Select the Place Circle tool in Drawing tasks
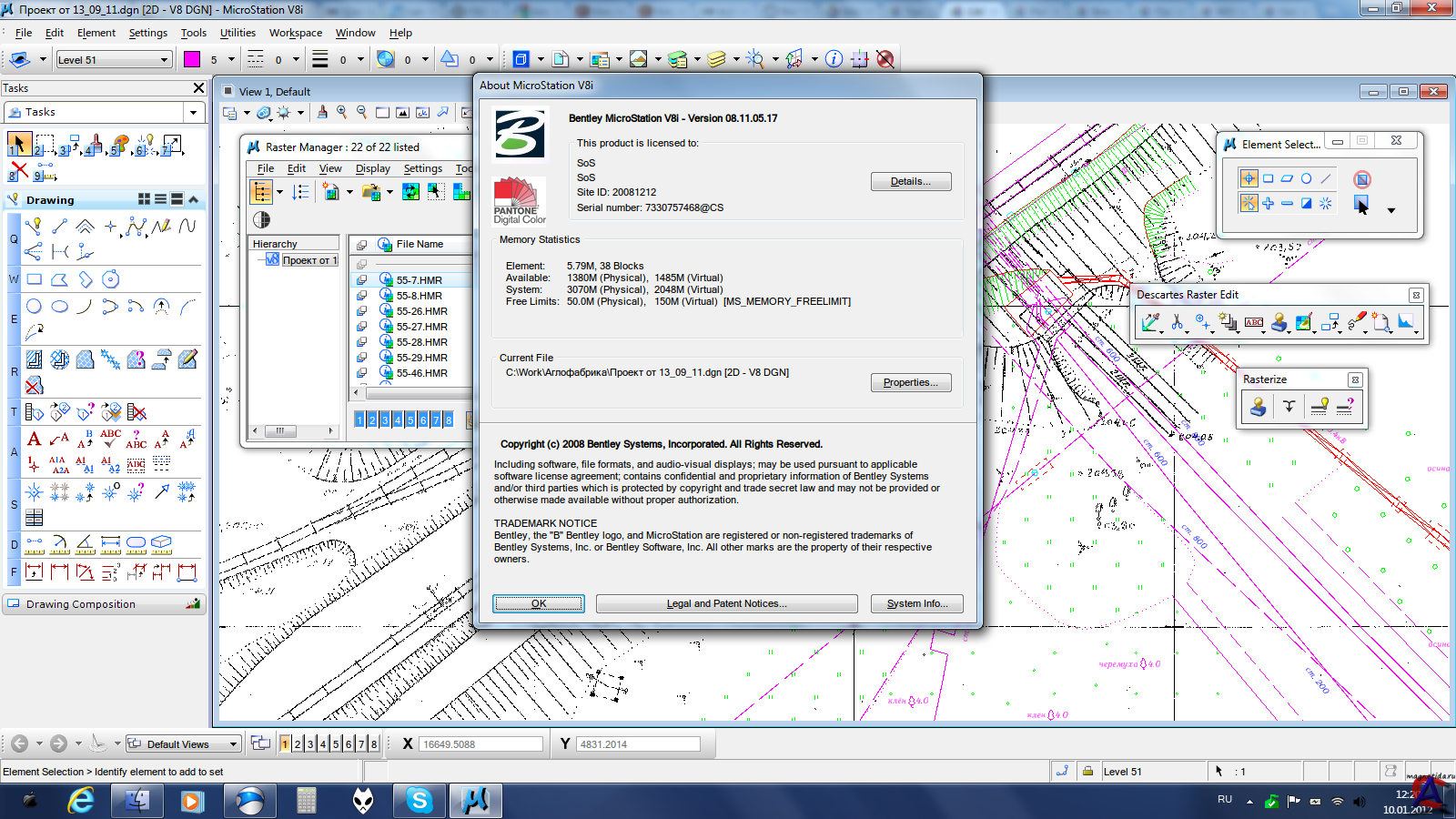 pyautogui.click(x=34, y=307)
